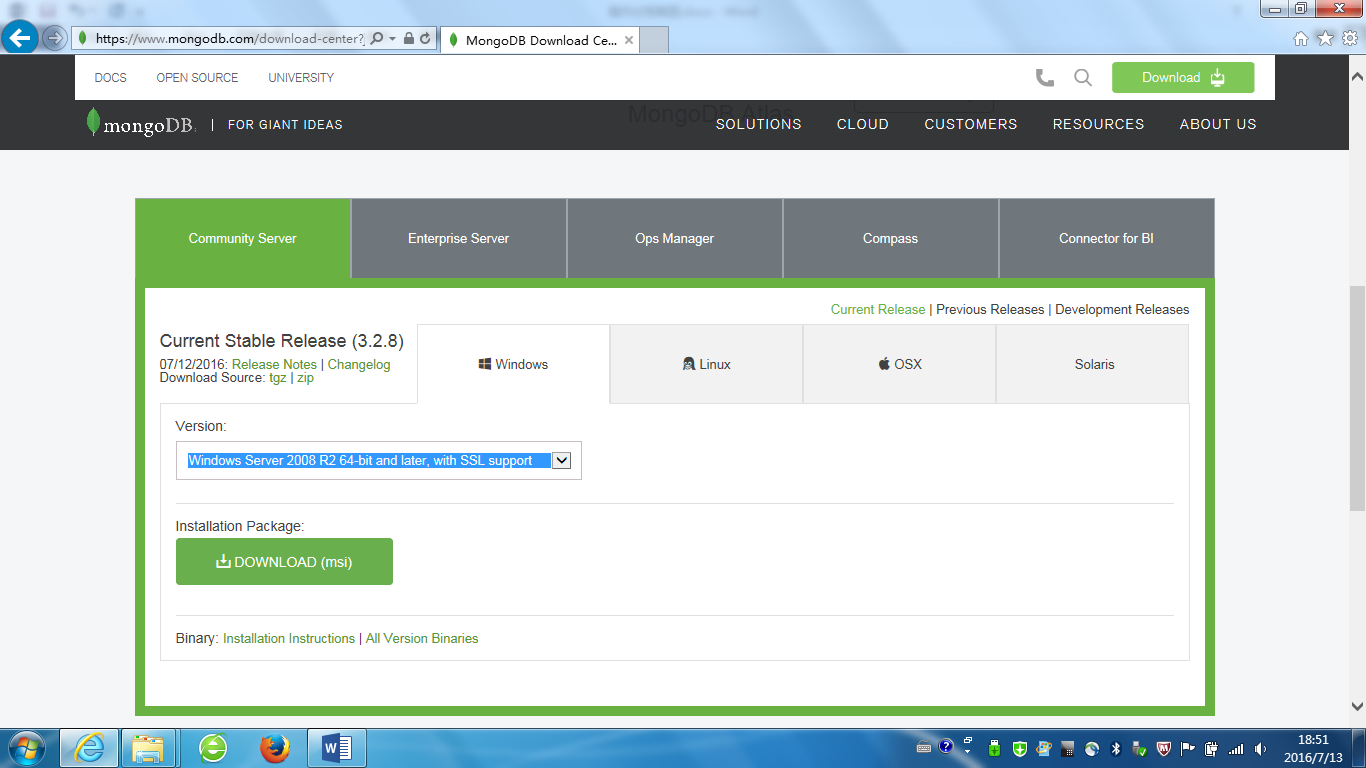Open the Release Notes link
This screenshot has width=1366, height=768.
coord(274,365)
